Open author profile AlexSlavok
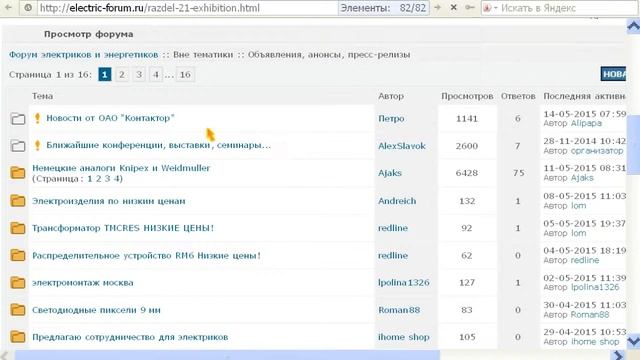Screen dimensions: 640x360 402,146
